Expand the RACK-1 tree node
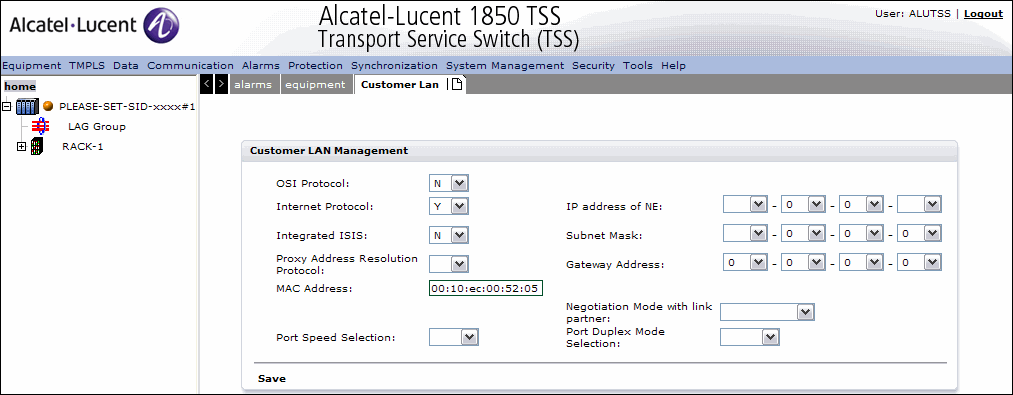1013x395 pixels. click(21, 147)
